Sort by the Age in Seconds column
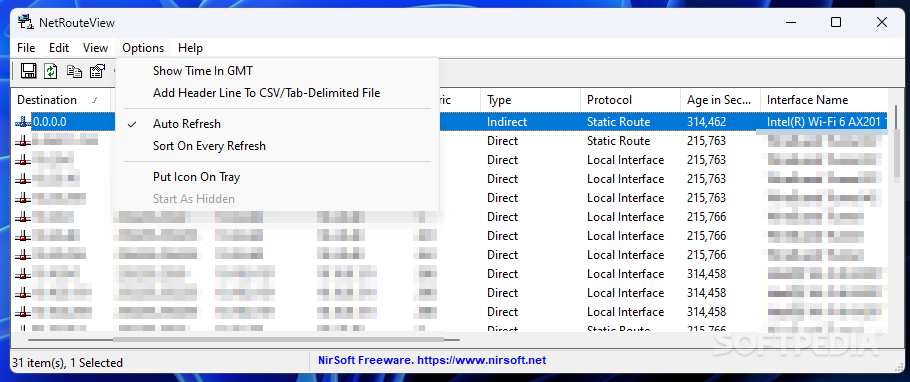 (x=720, y=100)
